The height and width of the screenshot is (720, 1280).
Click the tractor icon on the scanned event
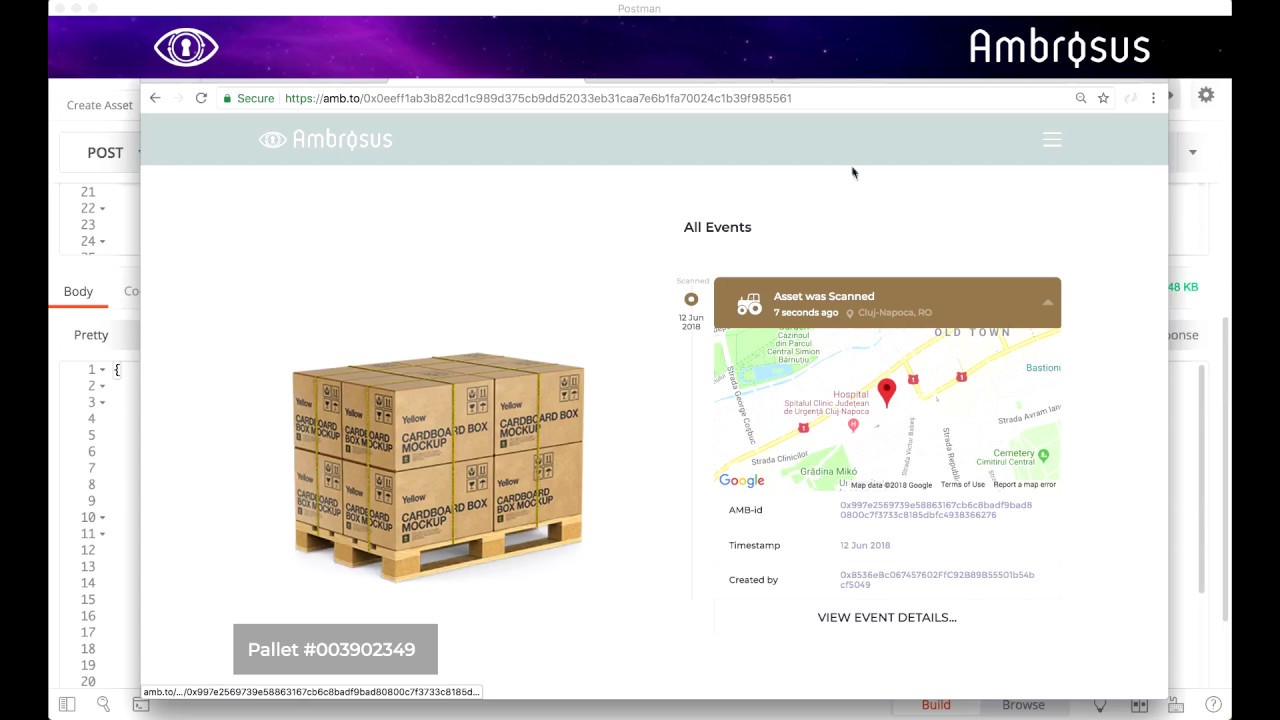[x=749, y=304]
